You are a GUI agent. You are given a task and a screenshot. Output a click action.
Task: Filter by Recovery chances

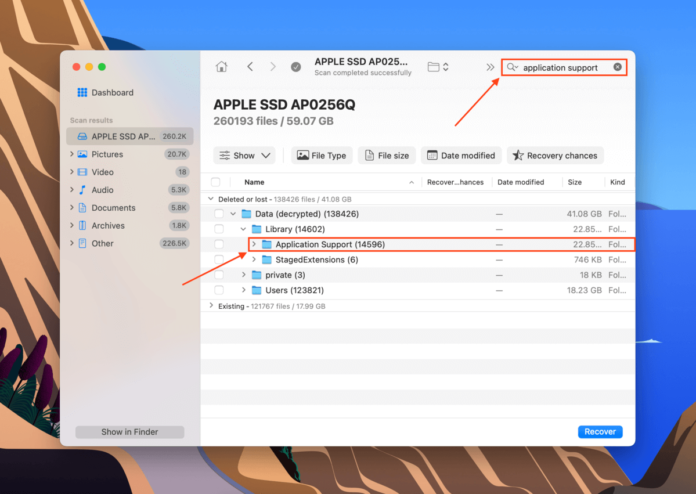tap(555, 156)
